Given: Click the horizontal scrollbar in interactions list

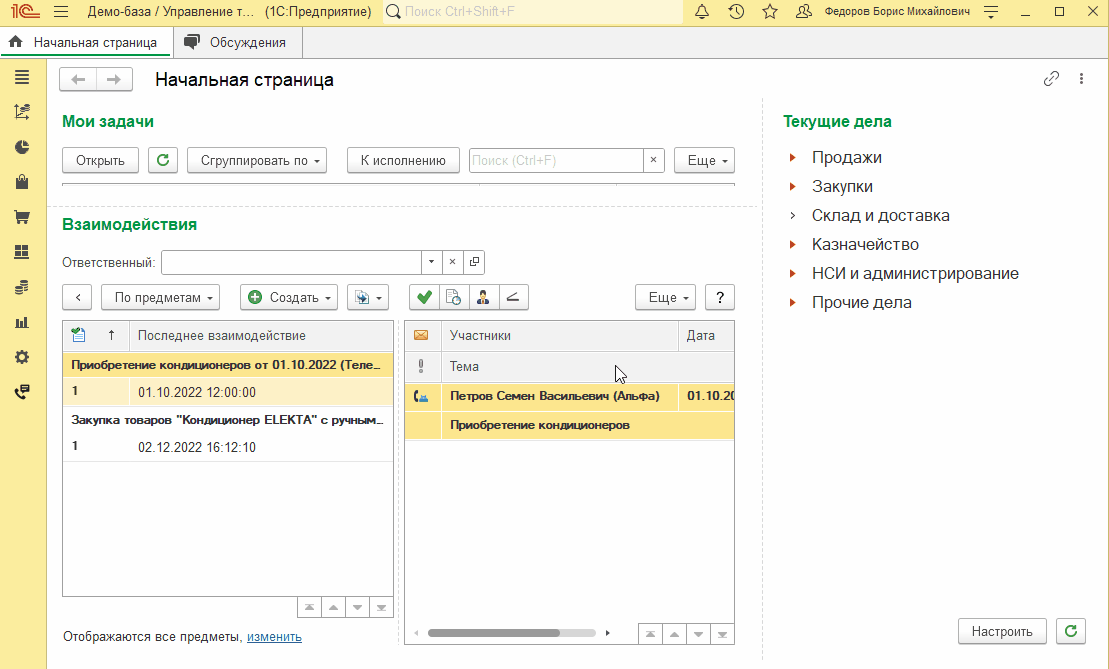Looking at the screenshot, I should pyautogui.click(x=493, y=633).
